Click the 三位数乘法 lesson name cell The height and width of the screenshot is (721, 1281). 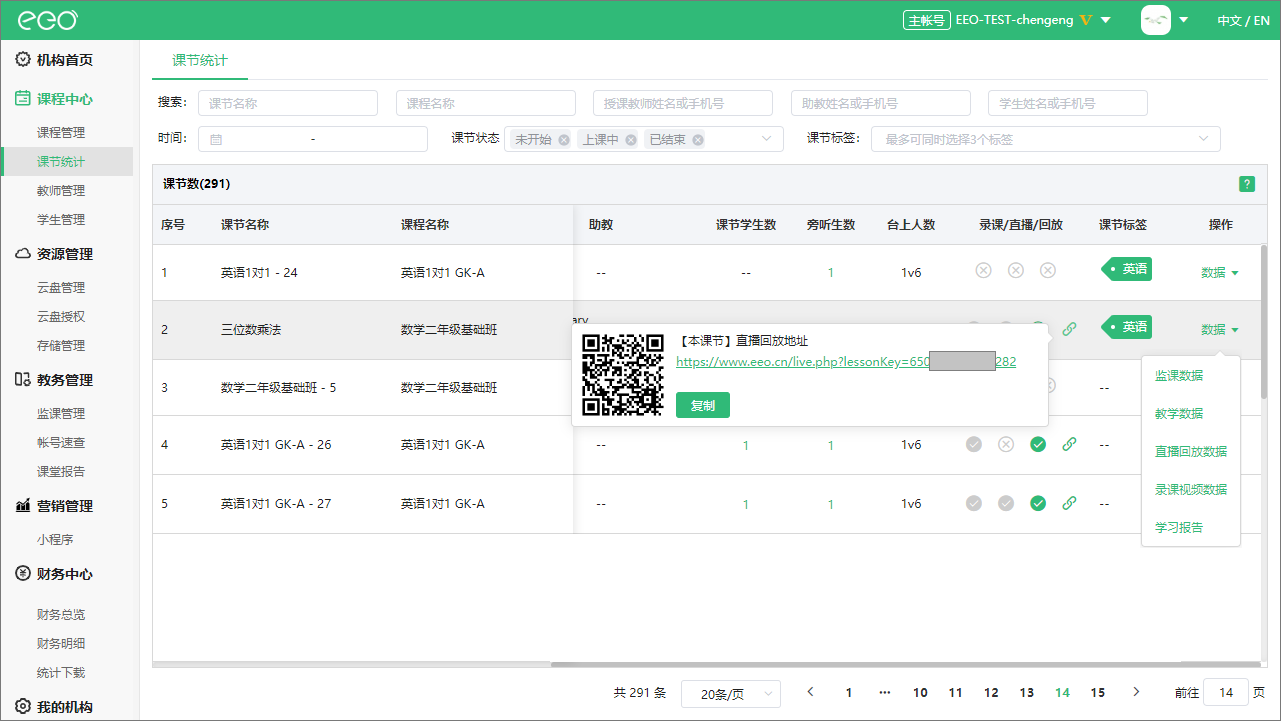[x=251, y=329]
